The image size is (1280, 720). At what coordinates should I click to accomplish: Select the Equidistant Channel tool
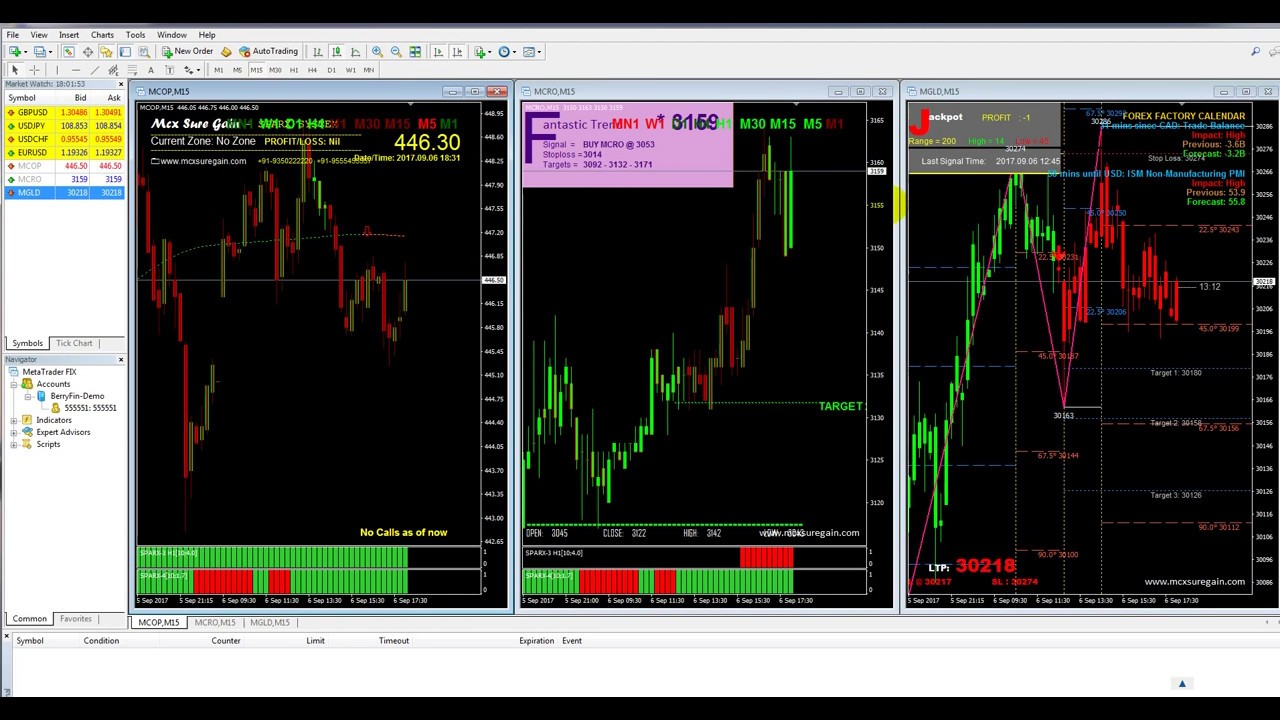click(113, 70)
